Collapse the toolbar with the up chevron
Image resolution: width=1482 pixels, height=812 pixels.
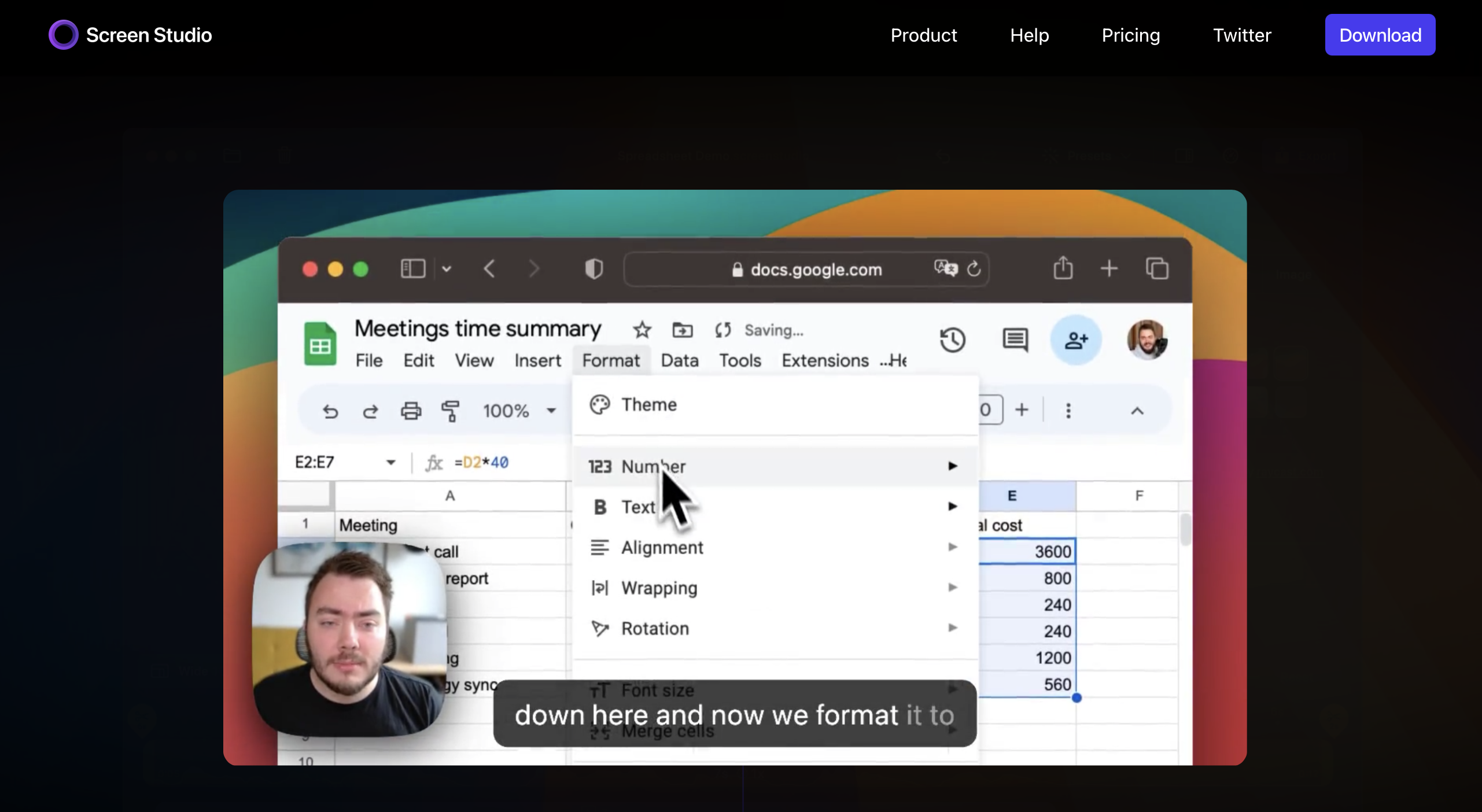(x=1137, y=411)
